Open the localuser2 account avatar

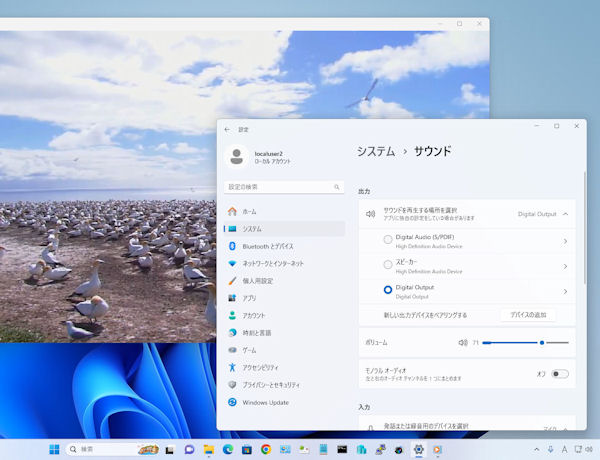[x=236, y=157]
